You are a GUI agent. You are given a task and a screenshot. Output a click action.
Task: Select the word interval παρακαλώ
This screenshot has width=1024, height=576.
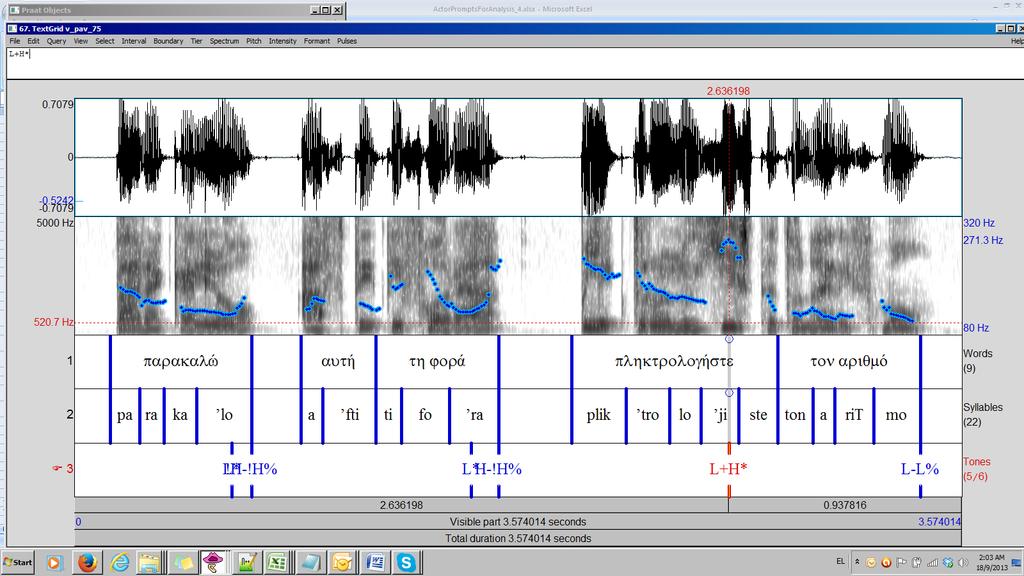click(181, 362)
